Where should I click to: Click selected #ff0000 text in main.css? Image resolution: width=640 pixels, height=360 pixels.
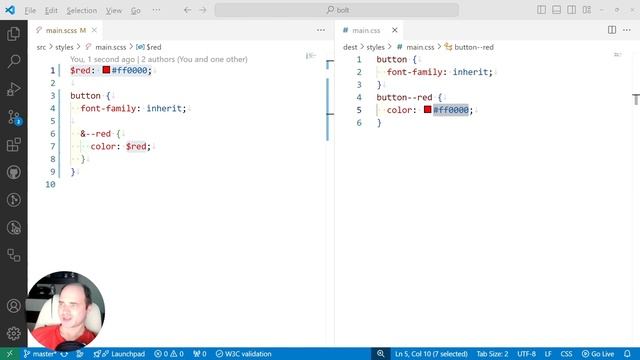point(451,110)
